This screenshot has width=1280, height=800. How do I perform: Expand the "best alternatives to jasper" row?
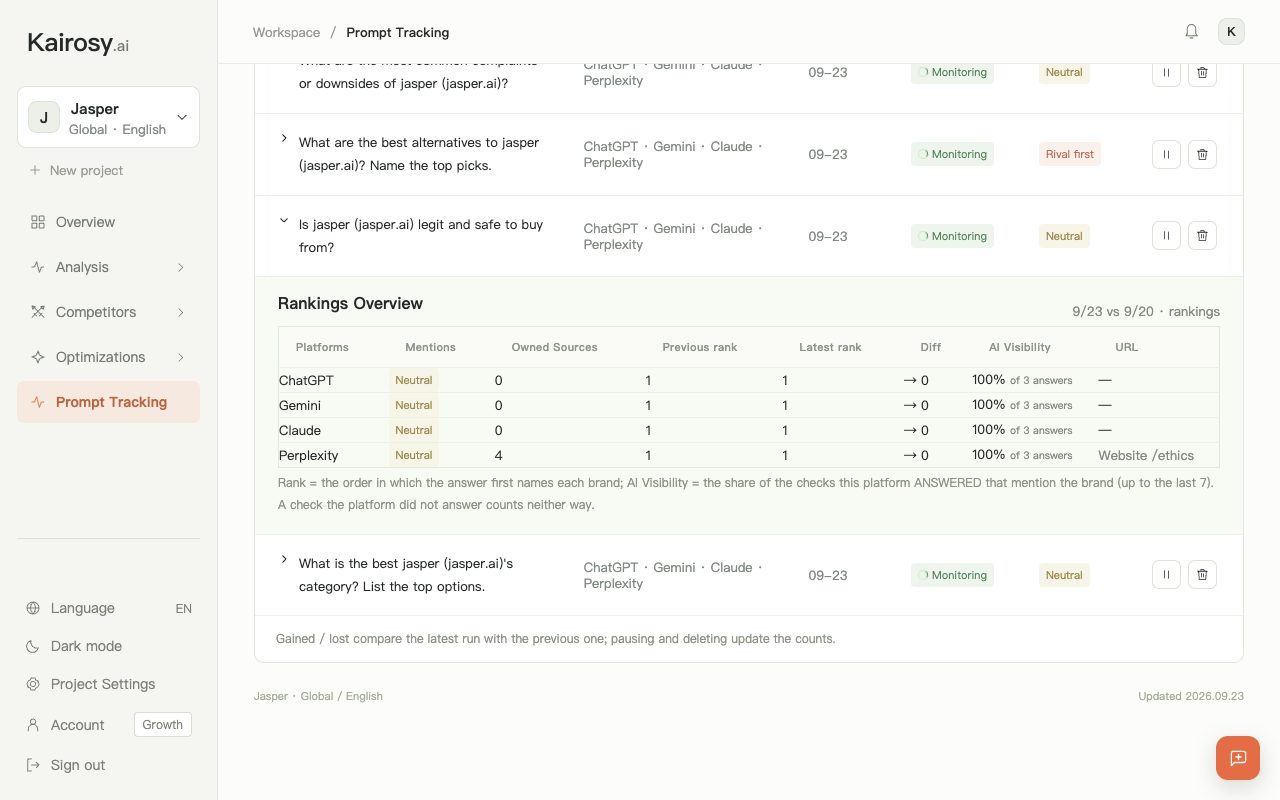pyautogui.click(x=284, y=138)
